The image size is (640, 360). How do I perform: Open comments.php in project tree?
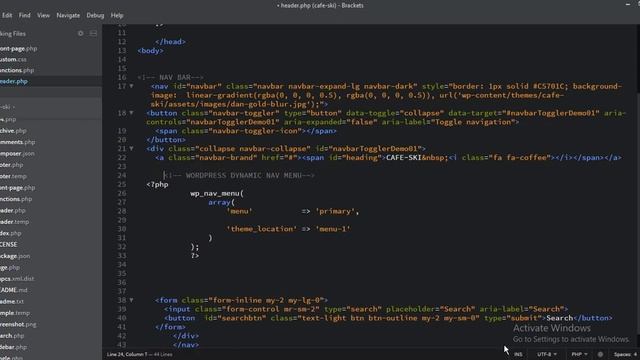(x=18, y=142)
